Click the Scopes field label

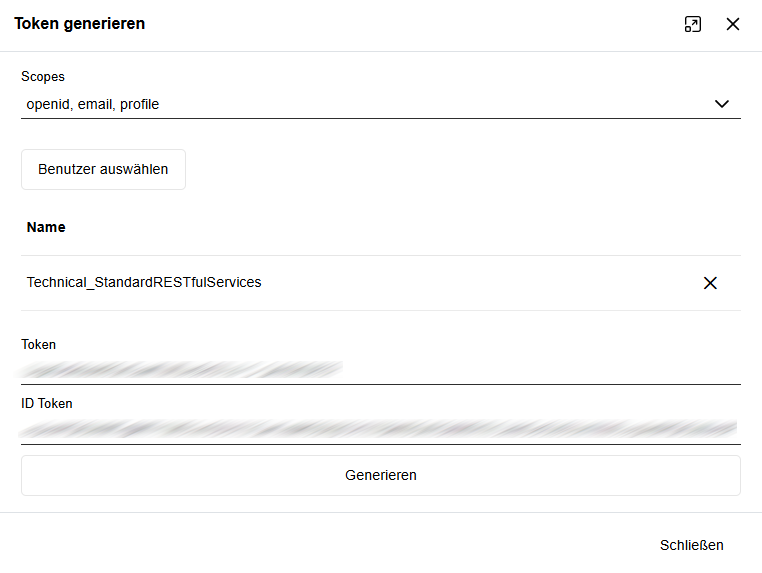coord(43,77)
